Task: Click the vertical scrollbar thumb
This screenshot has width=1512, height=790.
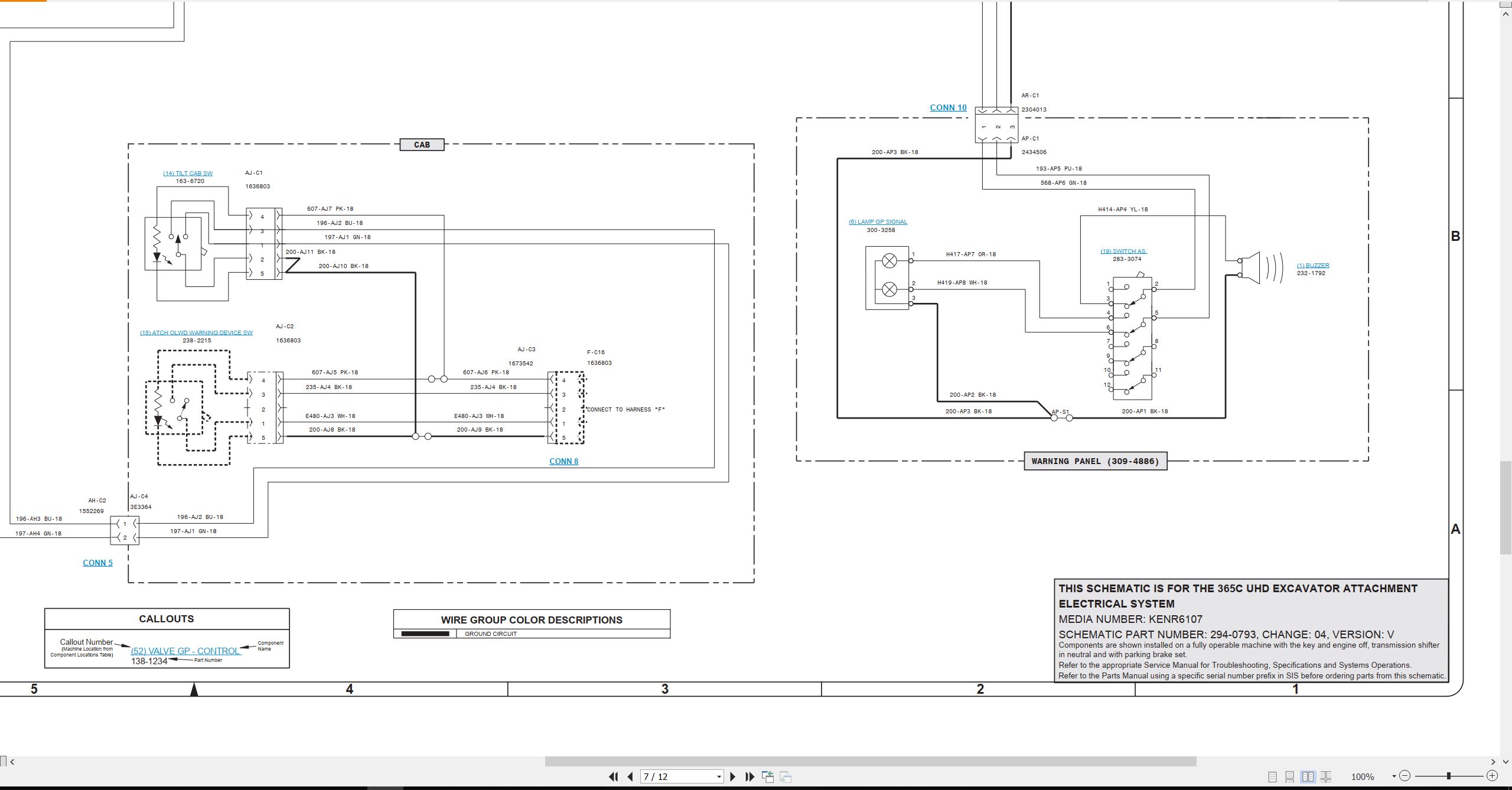Action: point(1506,507)
